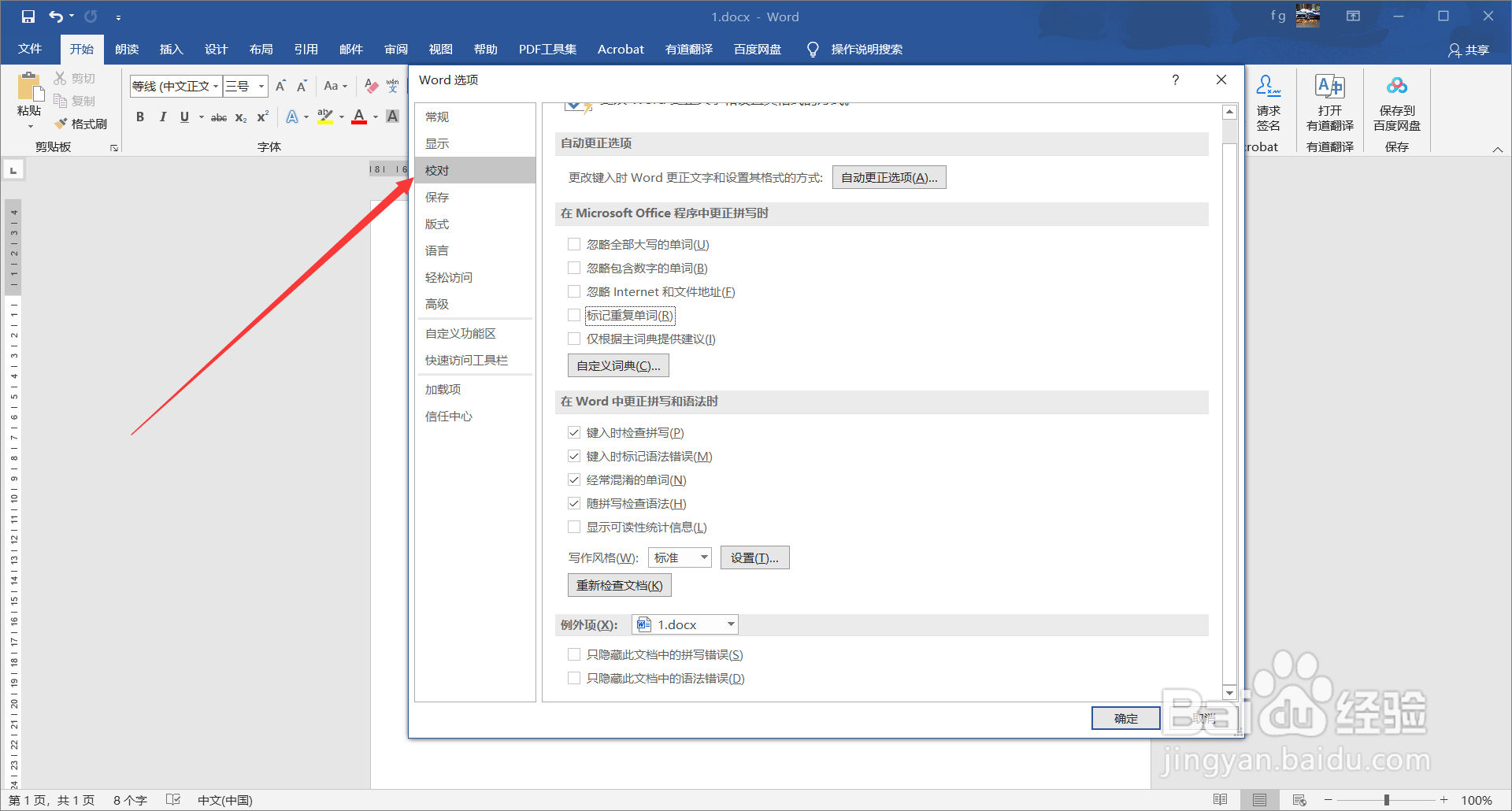
Task: Click Save to Baidu Netdisk icon
Action: click(1397, 85)
